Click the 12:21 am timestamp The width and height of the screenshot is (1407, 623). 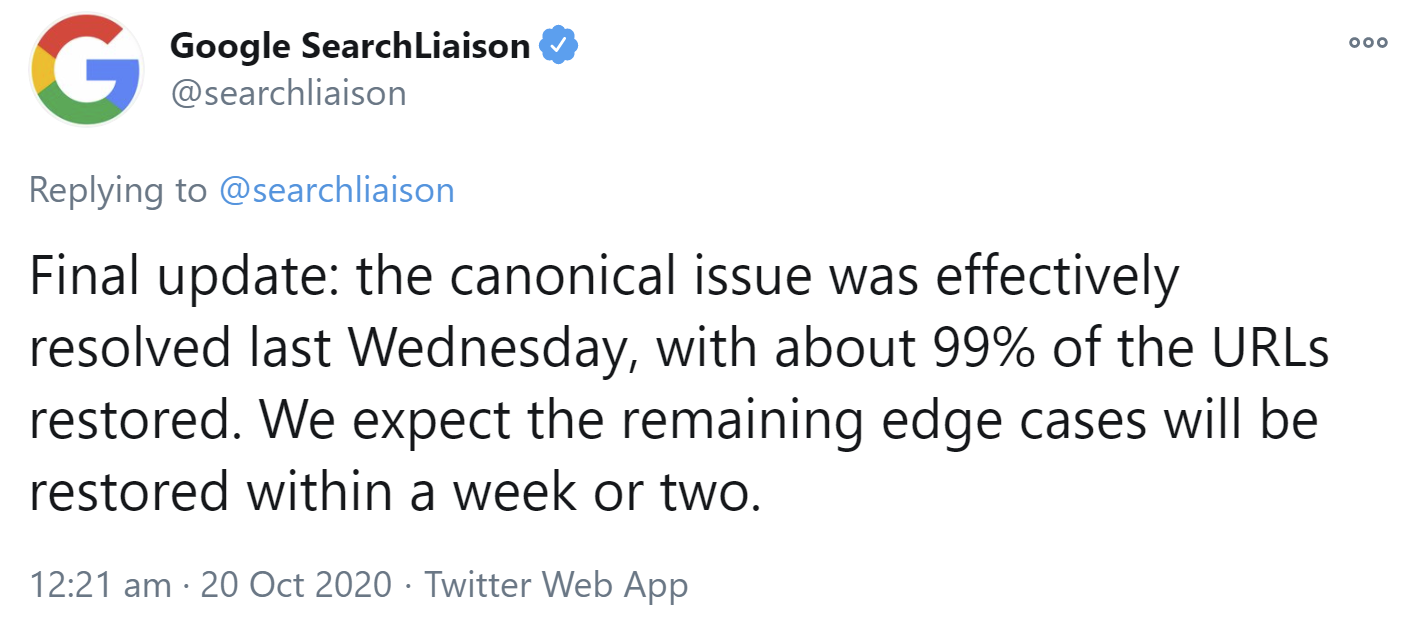(x=100, y=585)
